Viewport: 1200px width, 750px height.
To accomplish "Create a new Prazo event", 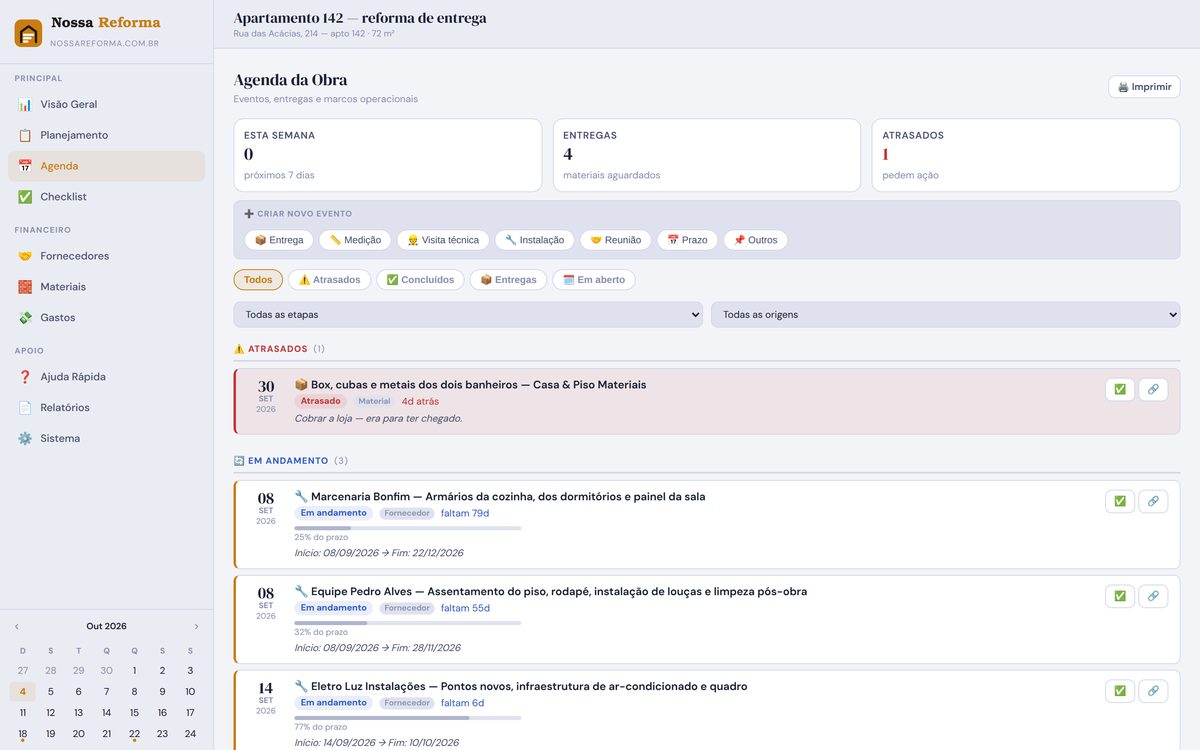I will coord(687,240).
